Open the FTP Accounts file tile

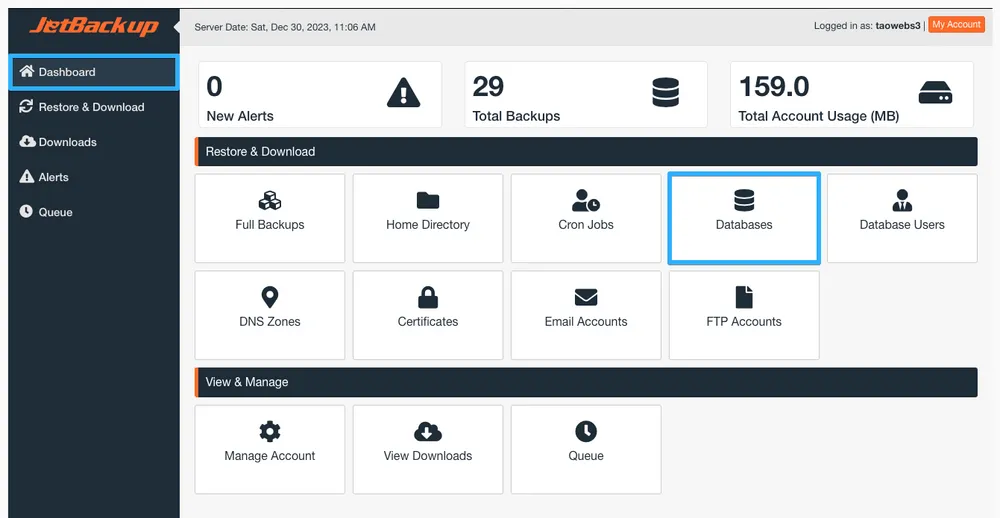point(744,315)
